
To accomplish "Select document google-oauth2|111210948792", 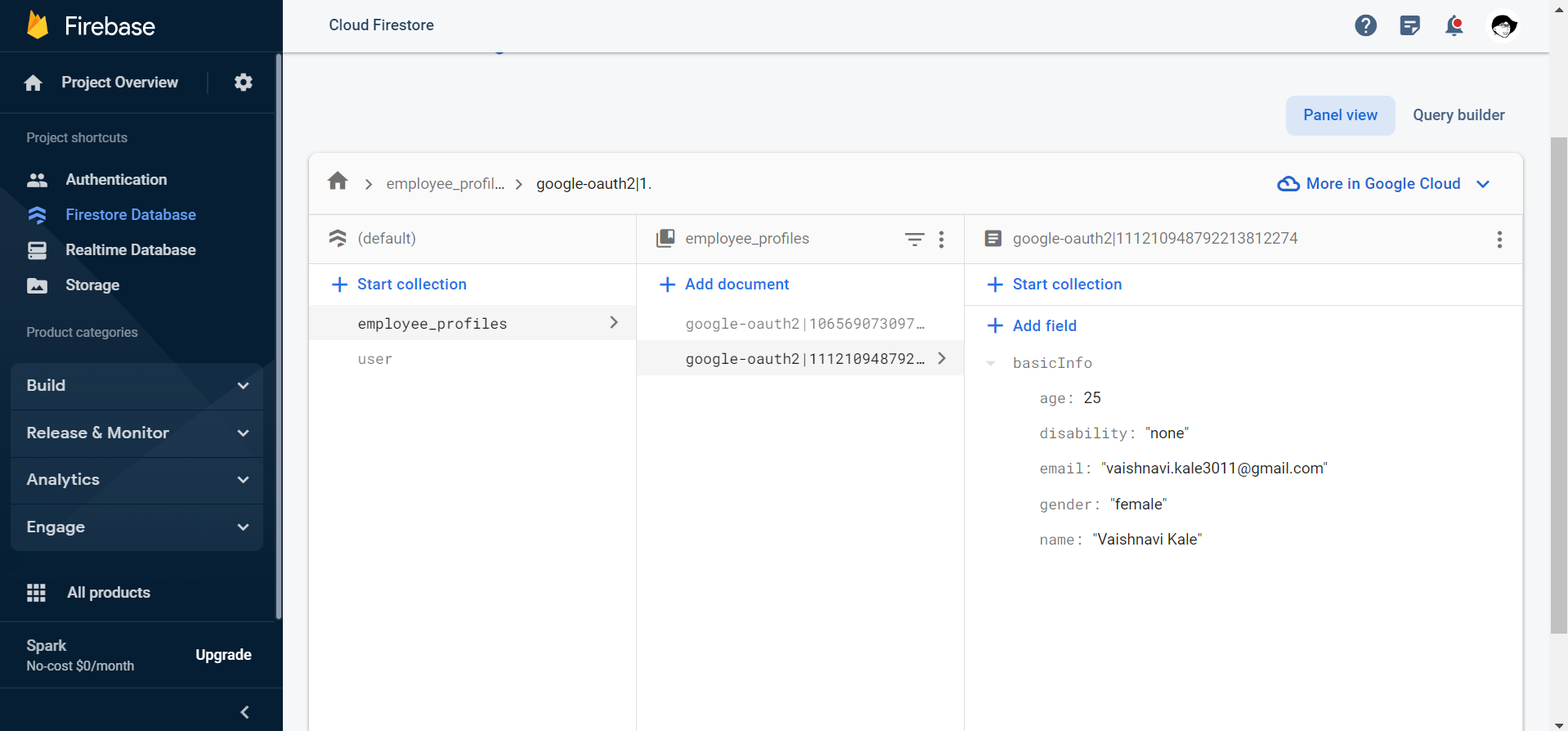I will [800, 359].
